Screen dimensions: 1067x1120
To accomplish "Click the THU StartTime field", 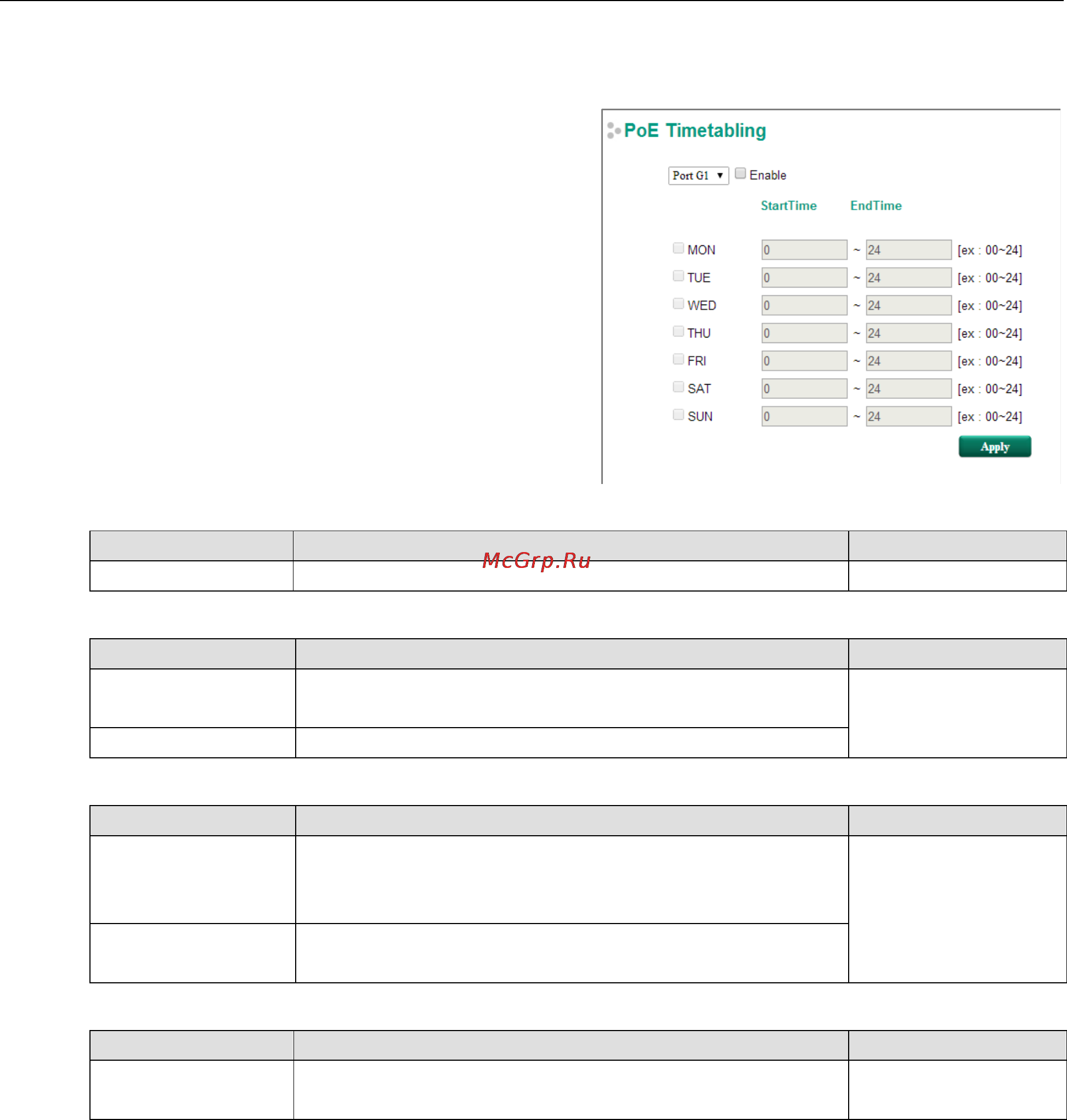I will [804, 333].
